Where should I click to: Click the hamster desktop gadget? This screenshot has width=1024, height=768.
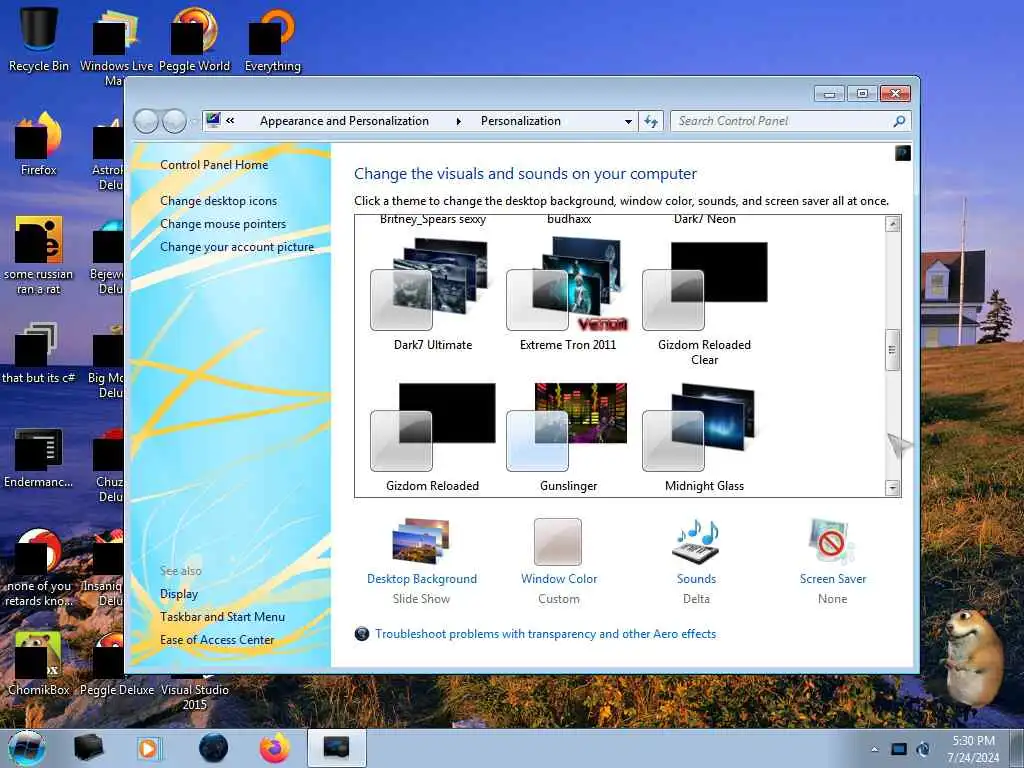972,658
